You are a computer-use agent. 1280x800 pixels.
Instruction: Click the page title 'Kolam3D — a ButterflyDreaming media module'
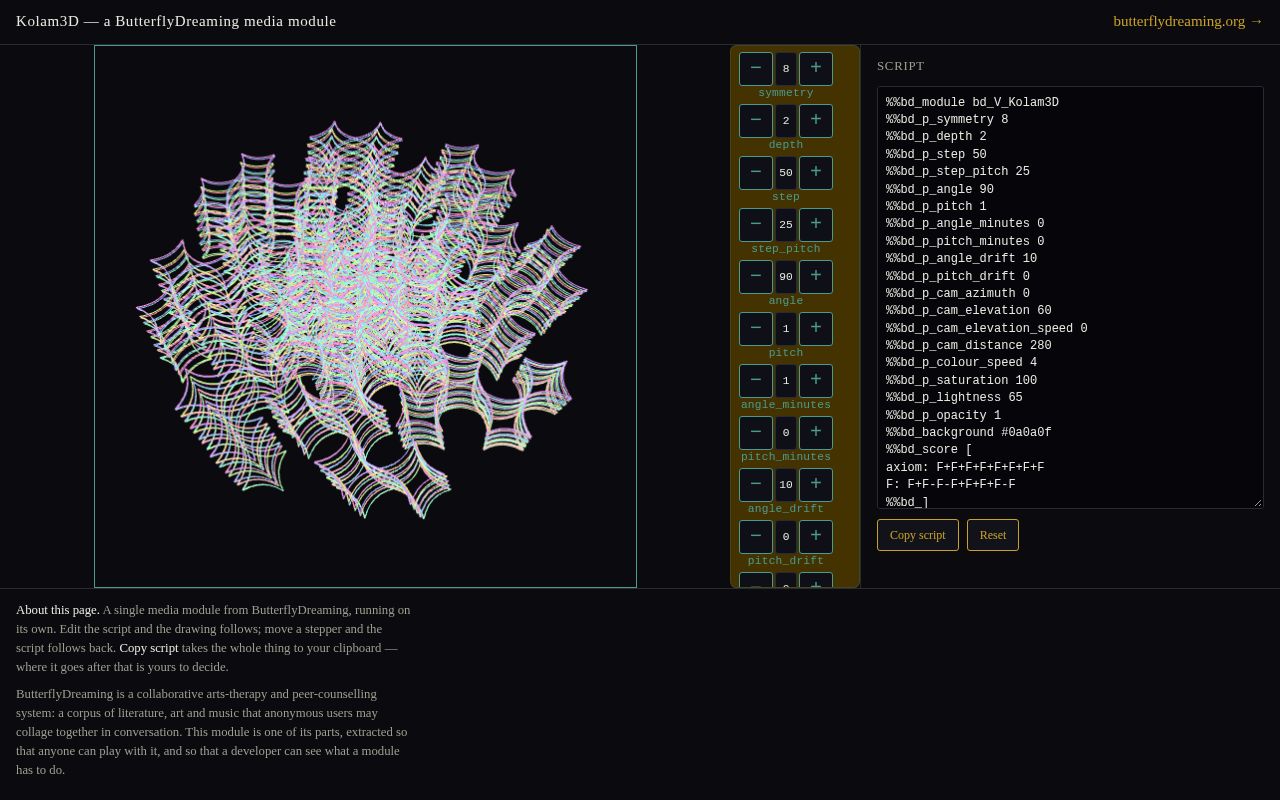pos(176,21)
